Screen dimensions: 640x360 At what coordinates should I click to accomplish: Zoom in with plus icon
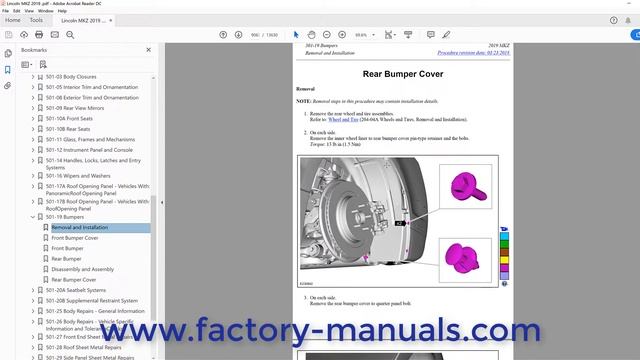click(x=342, y=35)
